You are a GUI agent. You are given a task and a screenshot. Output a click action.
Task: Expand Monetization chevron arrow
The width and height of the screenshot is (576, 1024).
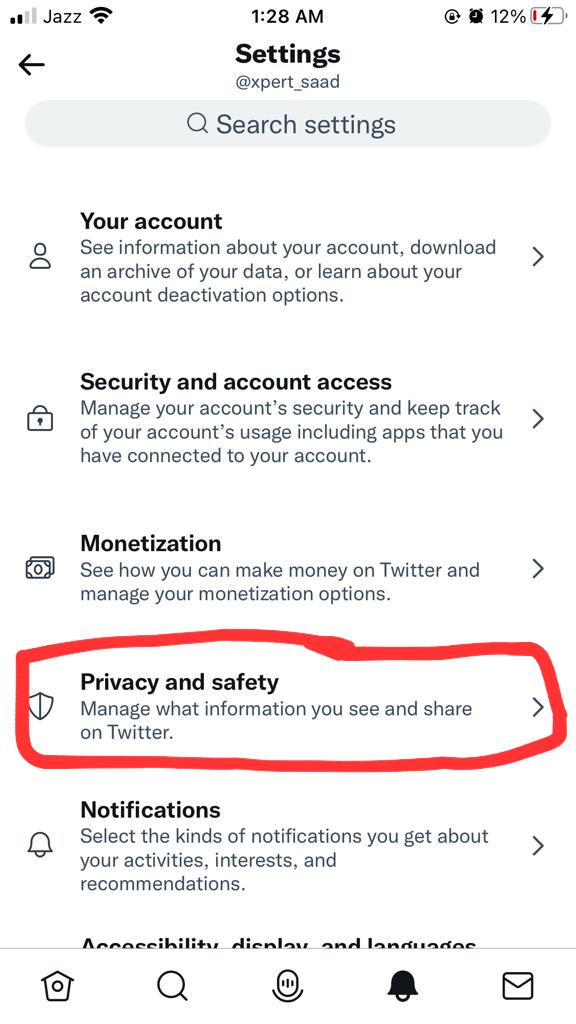tap(537, 569)
